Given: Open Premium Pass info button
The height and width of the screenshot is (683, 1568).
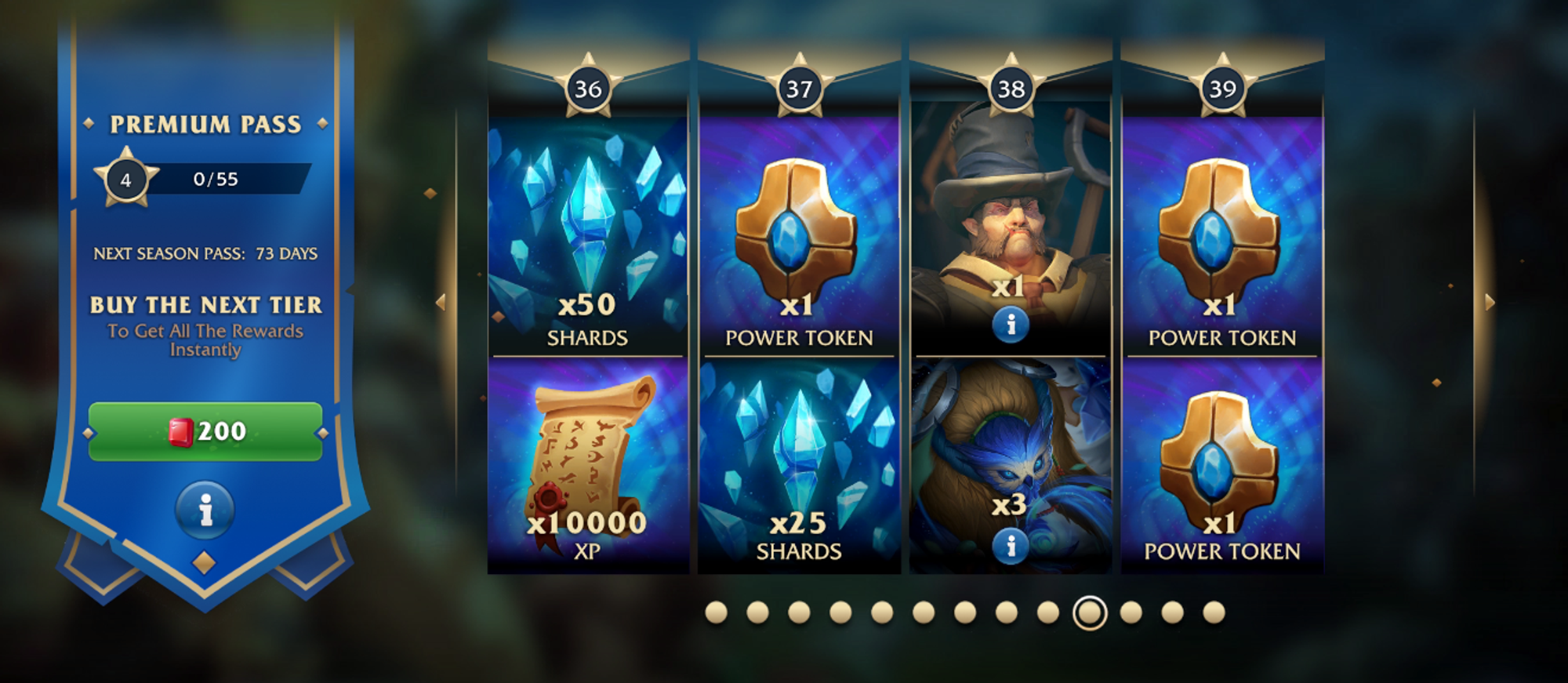Looking at the screenshot, I should click(x=205, y=510).
